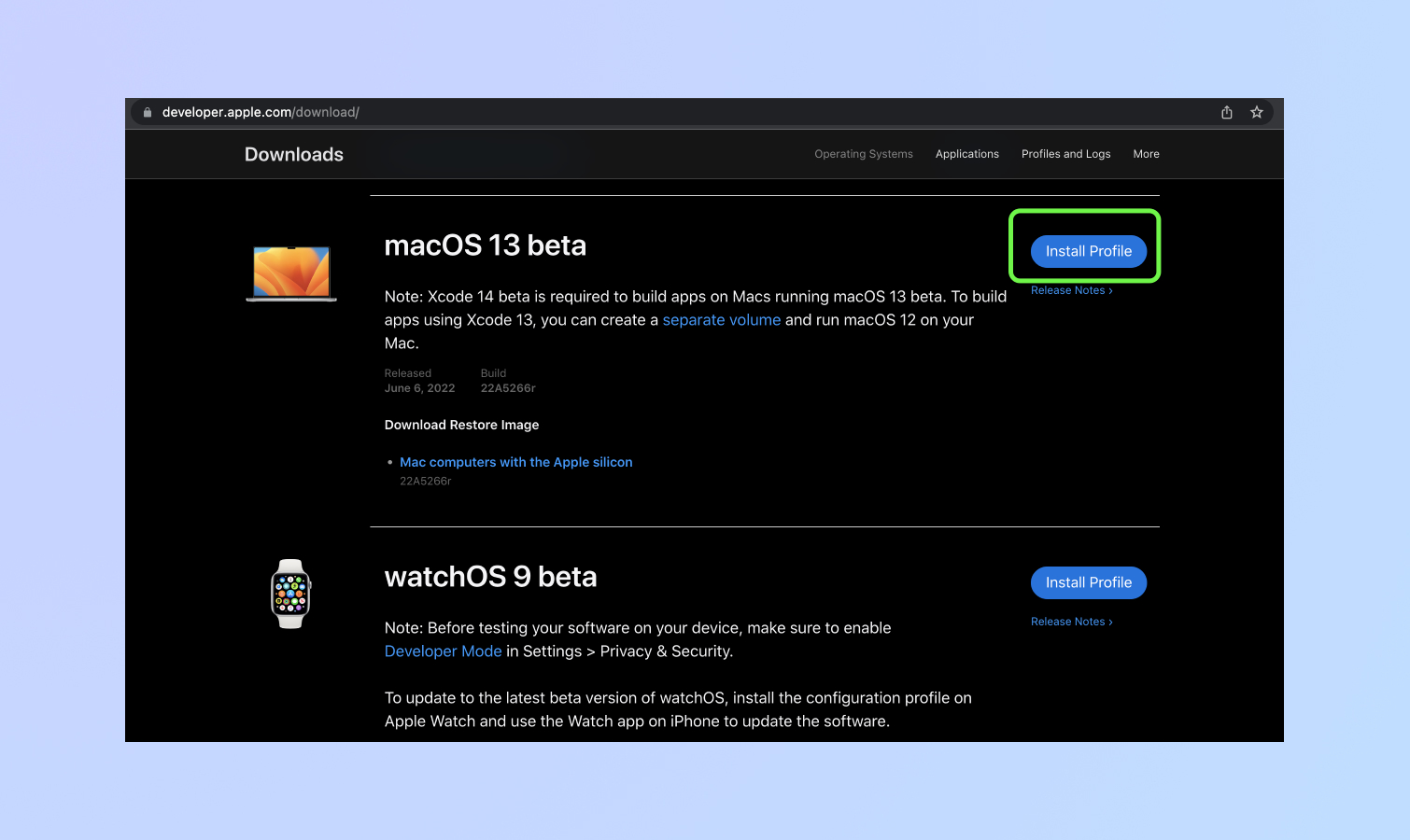The image size is (1410, 840).
Task: Click the macOS 13 beta heading
Action: point(486,245)
